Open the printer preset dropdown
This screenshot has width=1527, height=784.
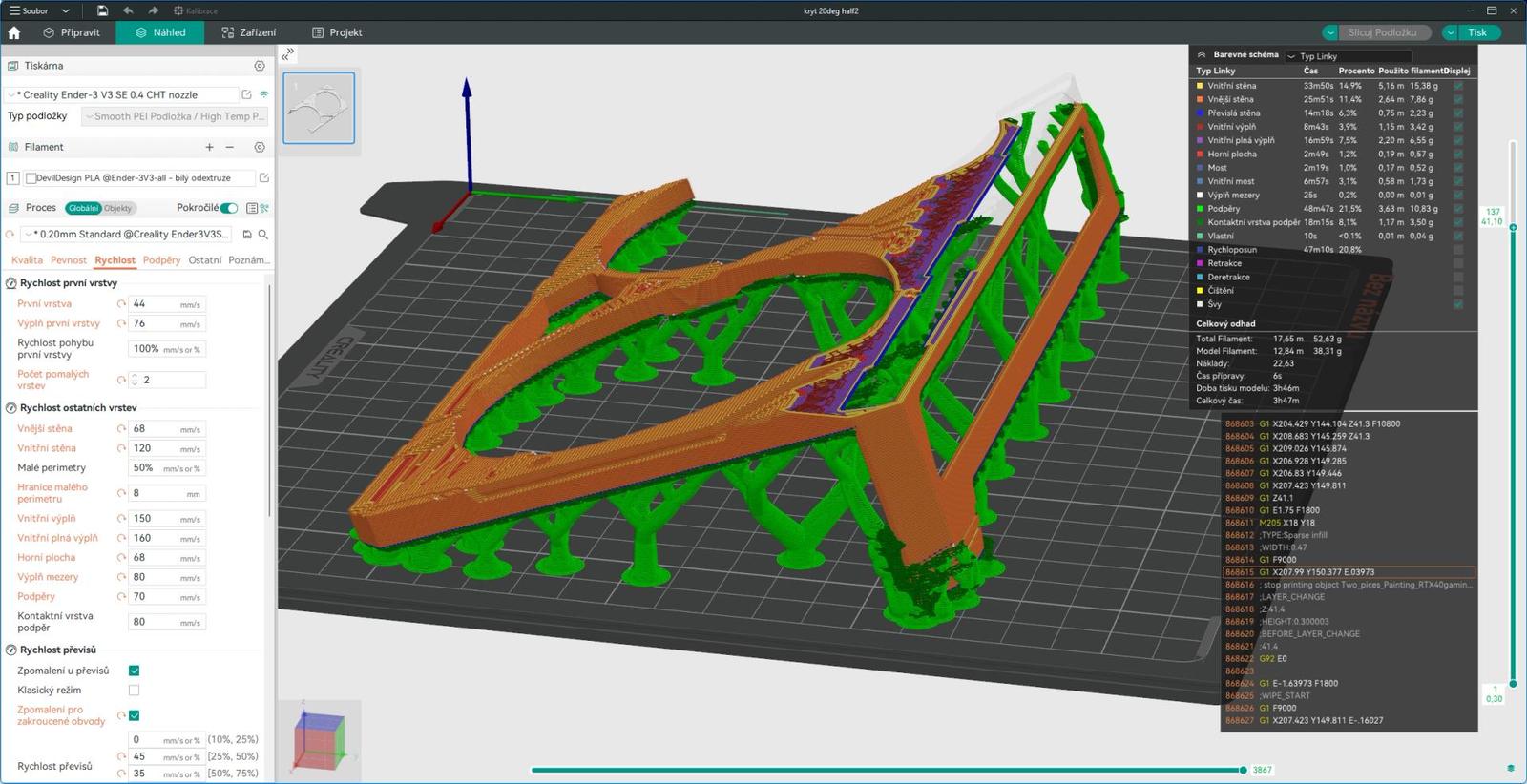point(122,94)
